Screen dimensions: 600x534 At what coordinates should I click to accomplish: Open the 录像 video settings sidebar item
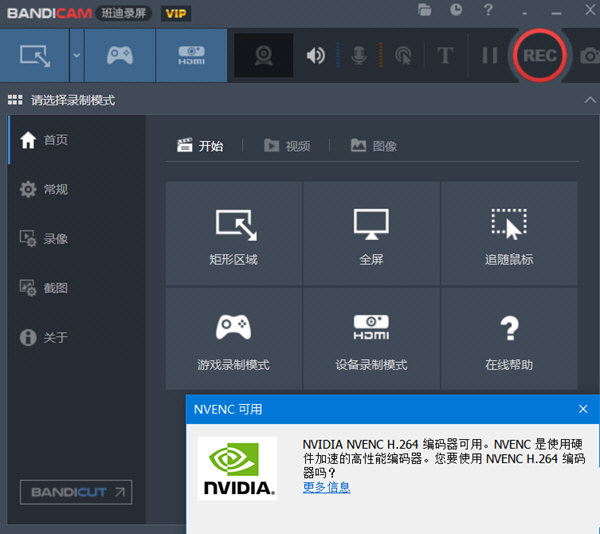pyautogui.click(x=77, y=238)
